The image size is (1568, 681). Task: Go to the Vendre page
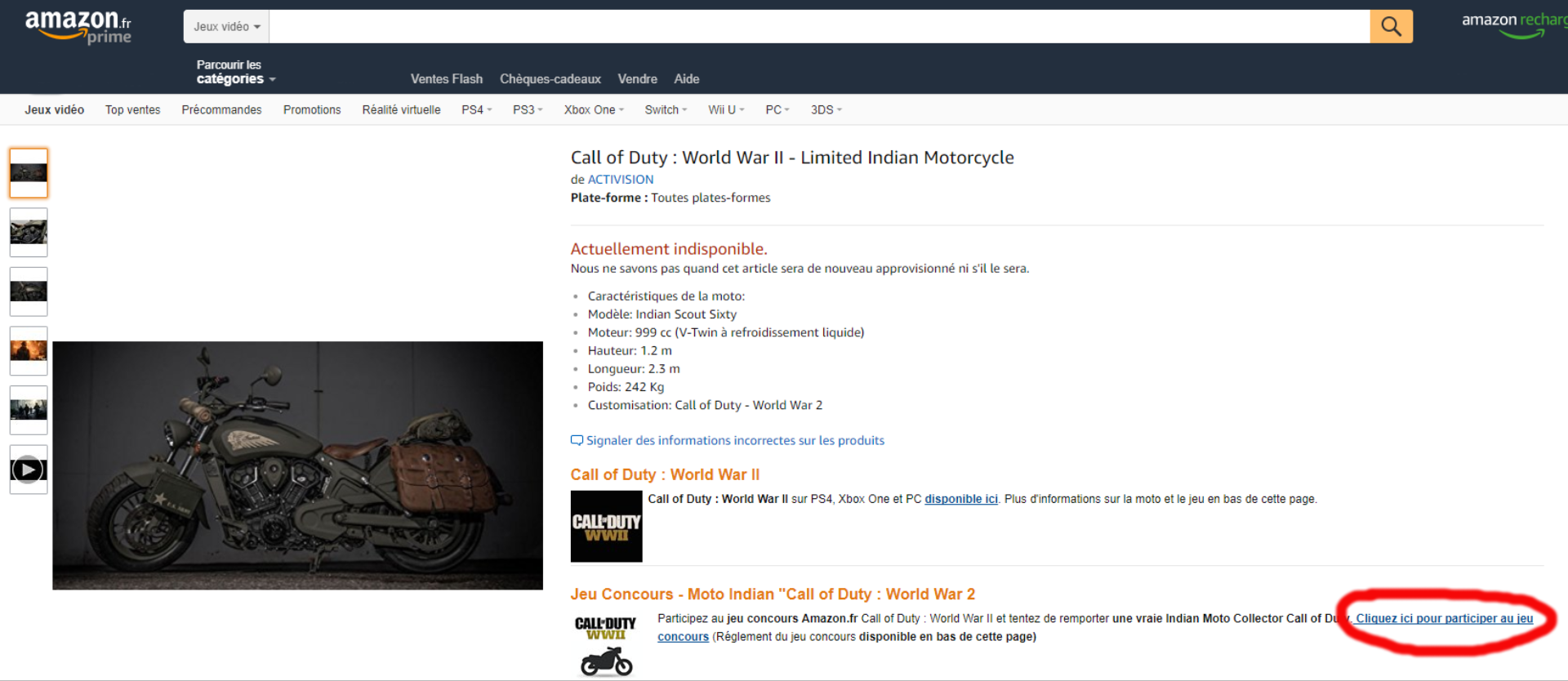pos(638,79)
